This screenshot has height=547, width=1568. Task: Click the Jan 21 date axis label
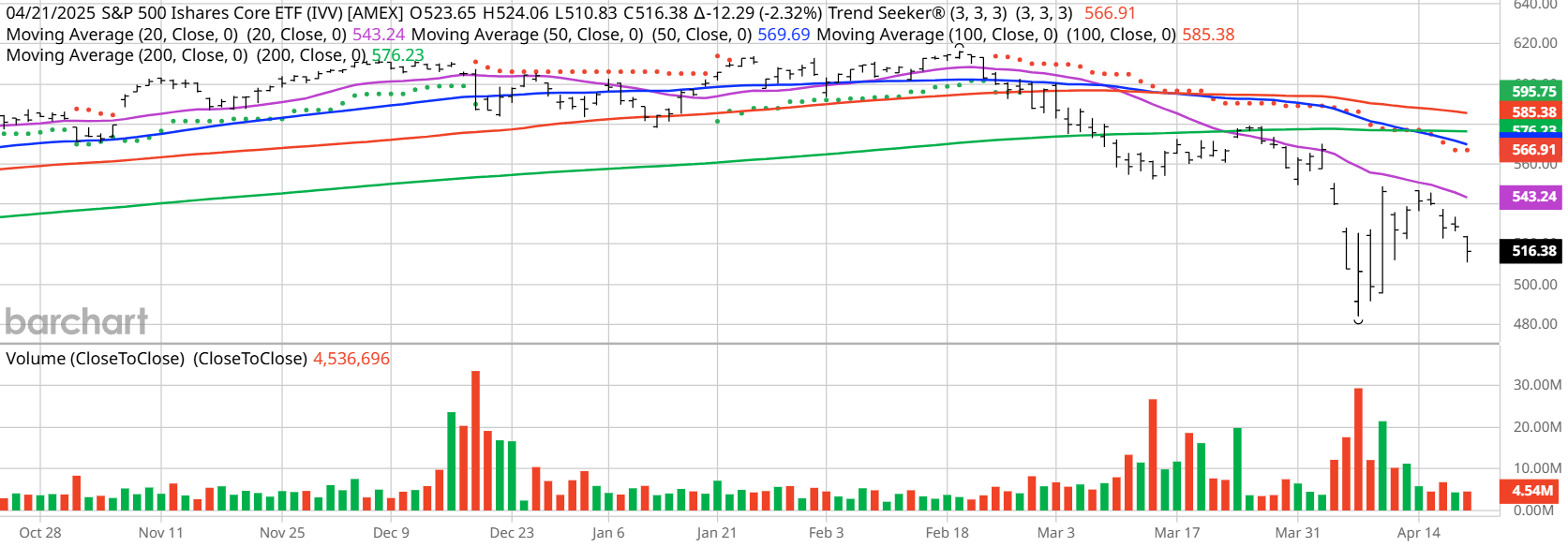click(x=717, y=532)
